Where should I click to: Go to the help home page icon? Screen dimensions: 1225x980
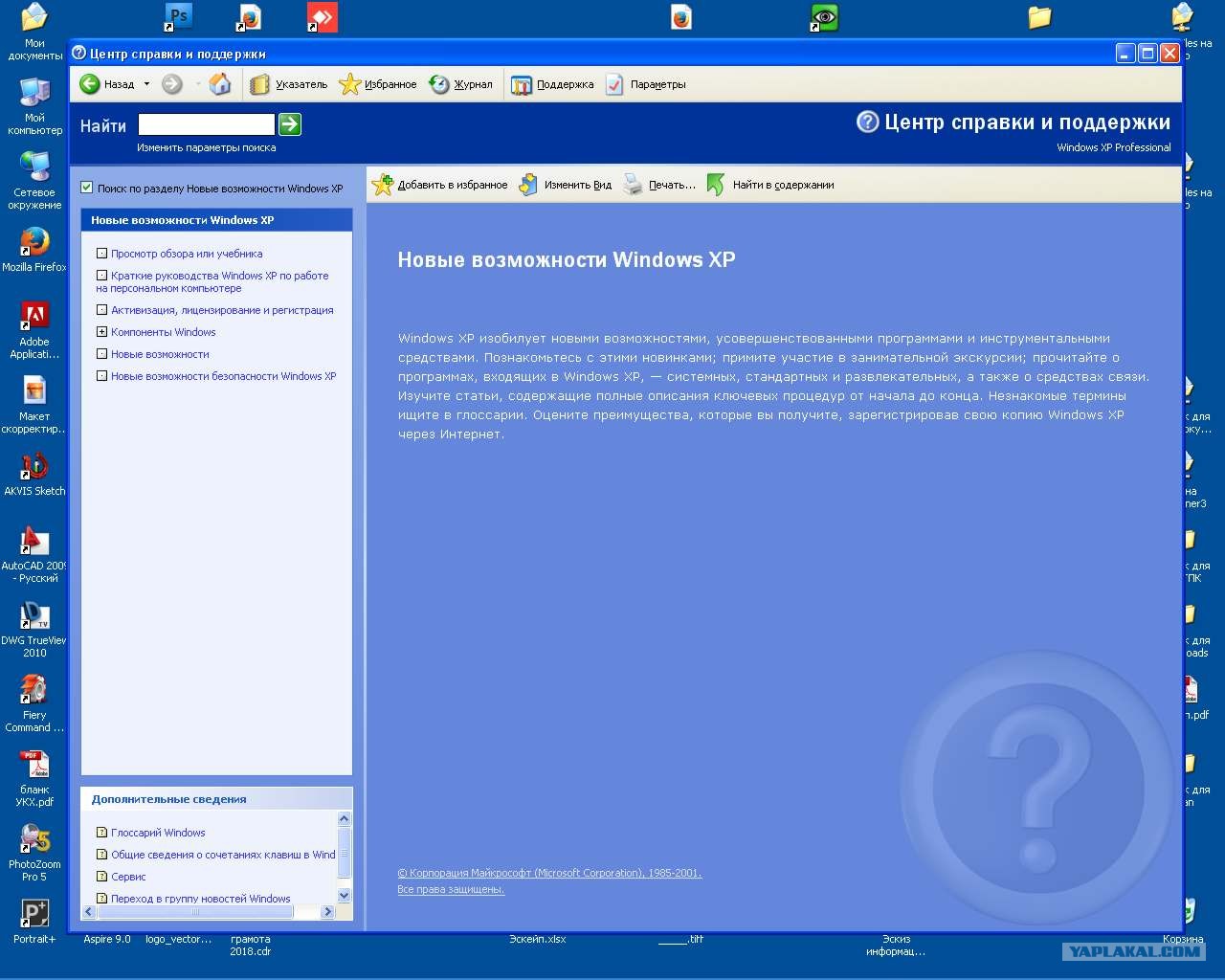tap(220, 84)
